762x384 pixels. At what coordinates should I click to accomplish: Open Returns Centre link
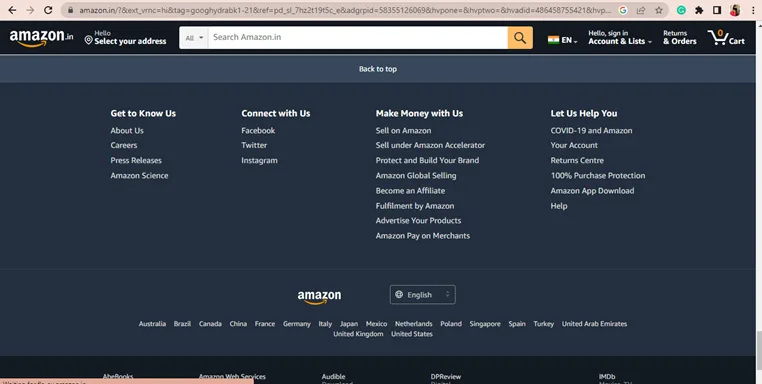(577, 160)
